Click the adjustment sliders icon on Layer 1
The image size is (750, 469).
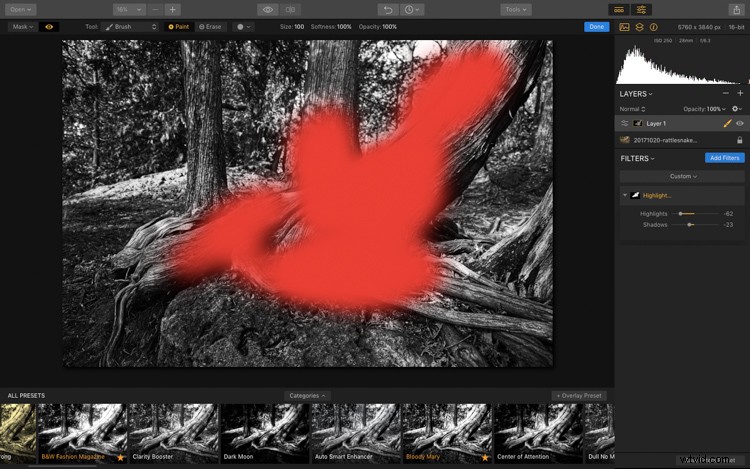tap(624, 123)
